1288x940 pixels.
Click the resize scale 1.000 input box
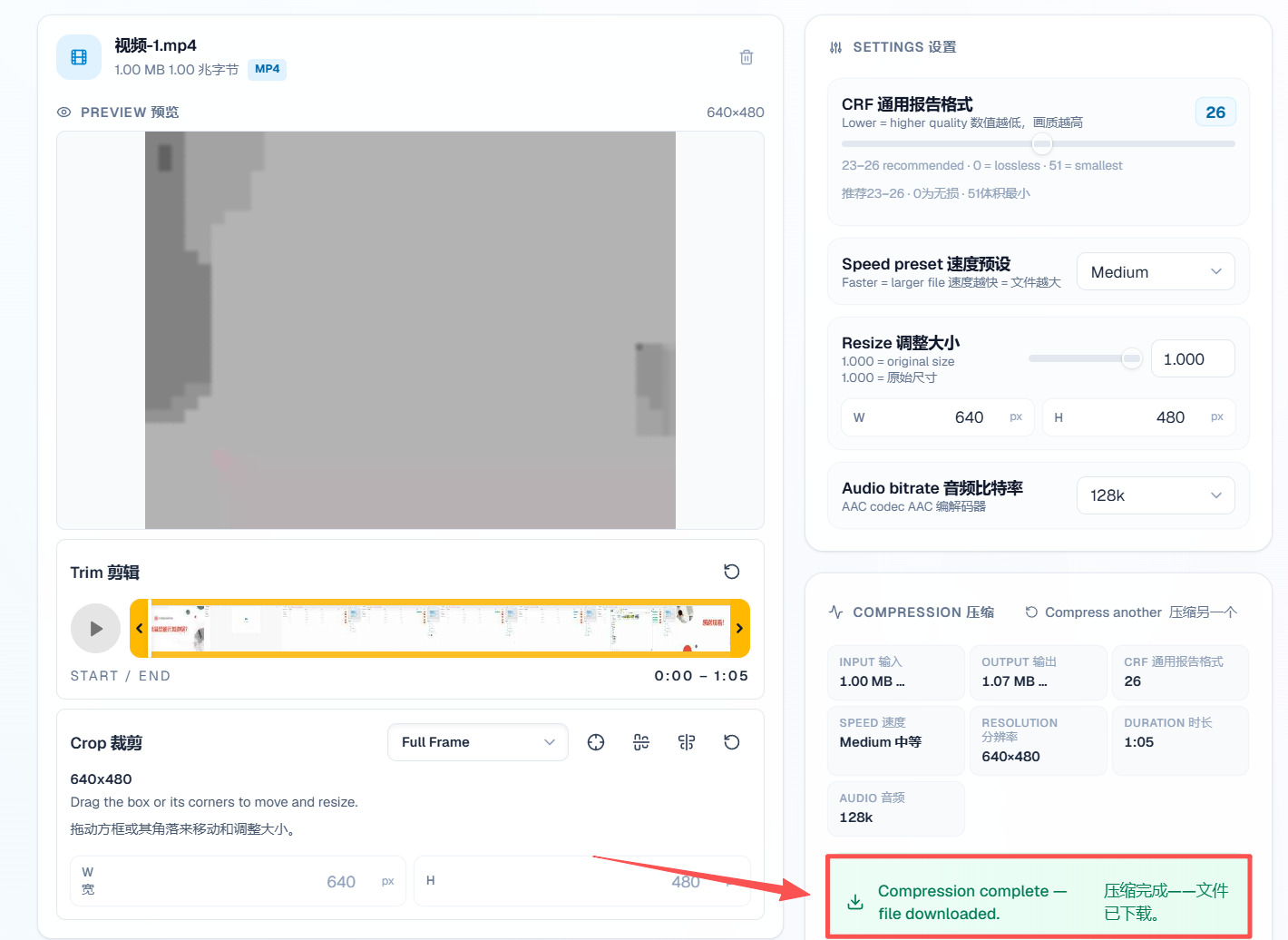[1193, 359]
